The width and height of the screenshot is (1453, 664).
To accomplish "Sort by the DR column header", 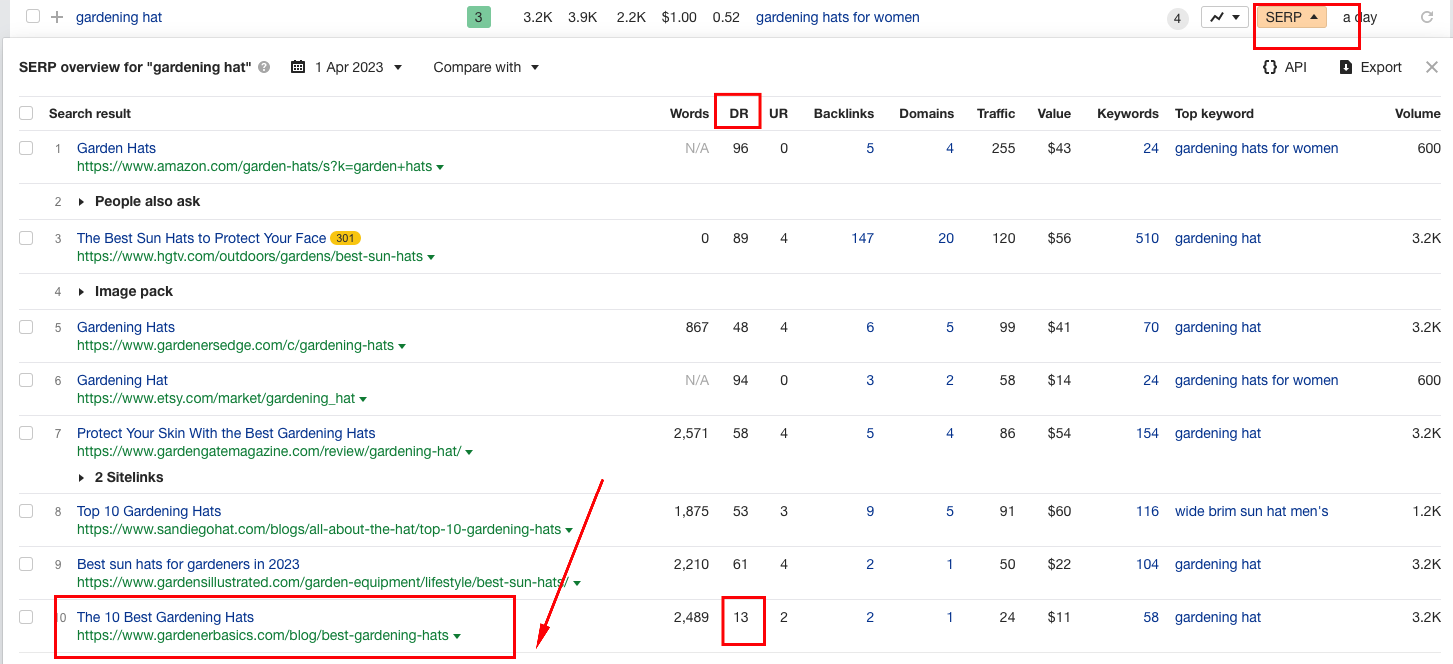I will (739, 113).
